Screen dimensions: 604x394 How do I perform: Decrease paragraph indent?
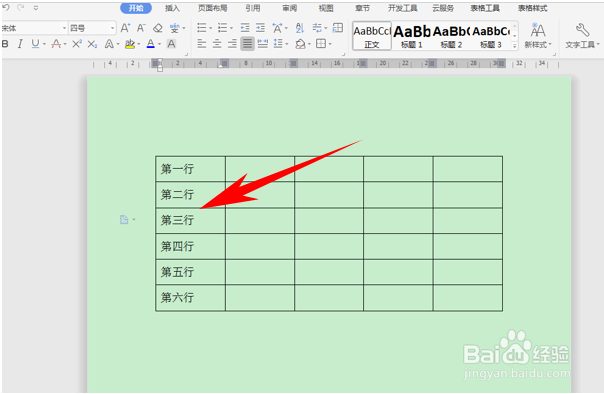[x=245, y=28]
